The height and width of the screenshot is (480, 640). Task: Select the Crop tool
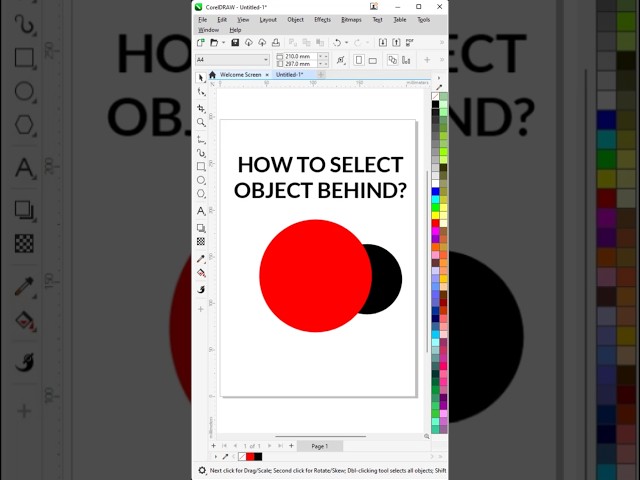pyautogui.click(x=201, y=108)
